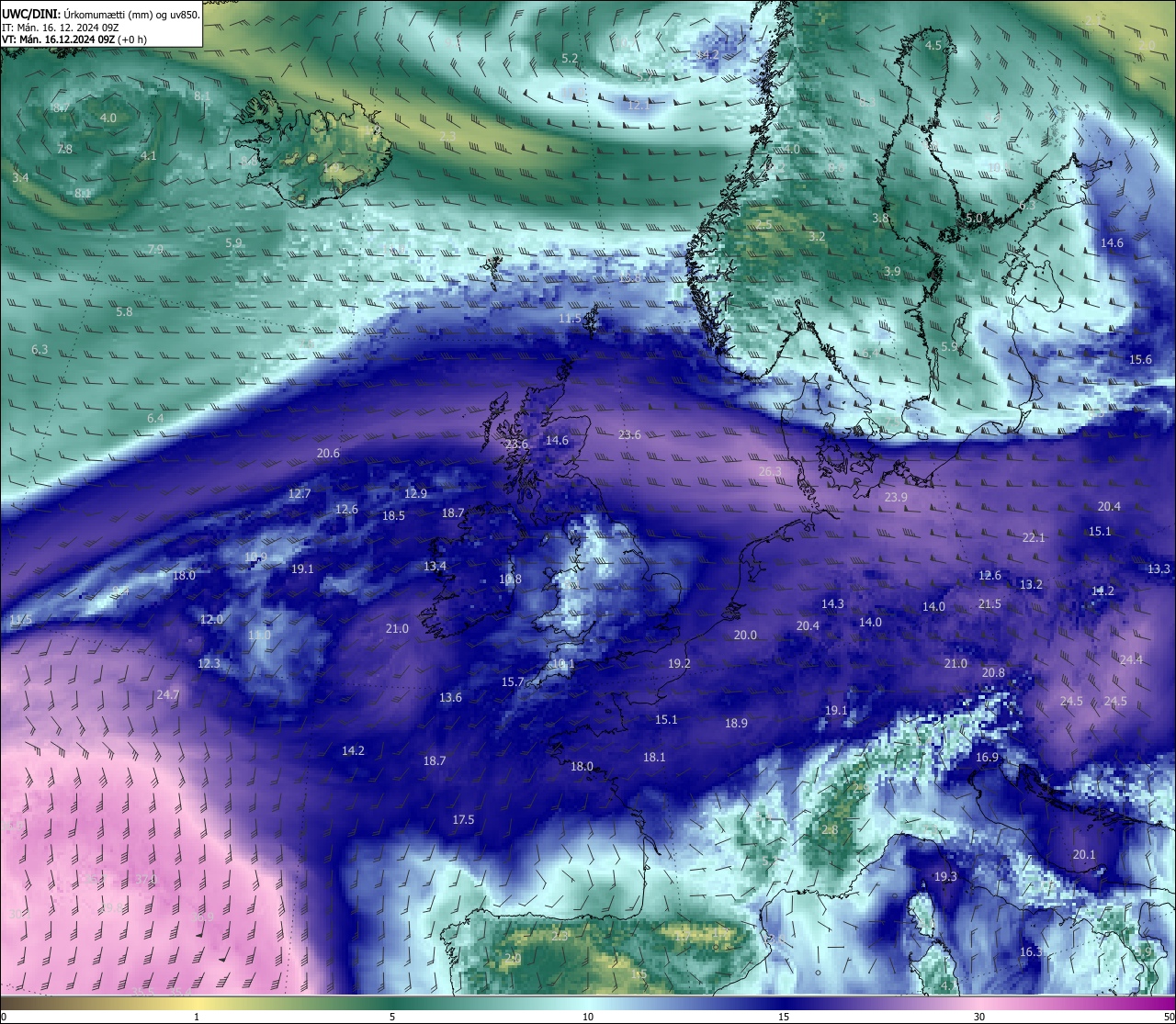The width and height of the screenshot is (1176, 1024).
Task: Click the 18.9 value label
Action: click(736, 724)
